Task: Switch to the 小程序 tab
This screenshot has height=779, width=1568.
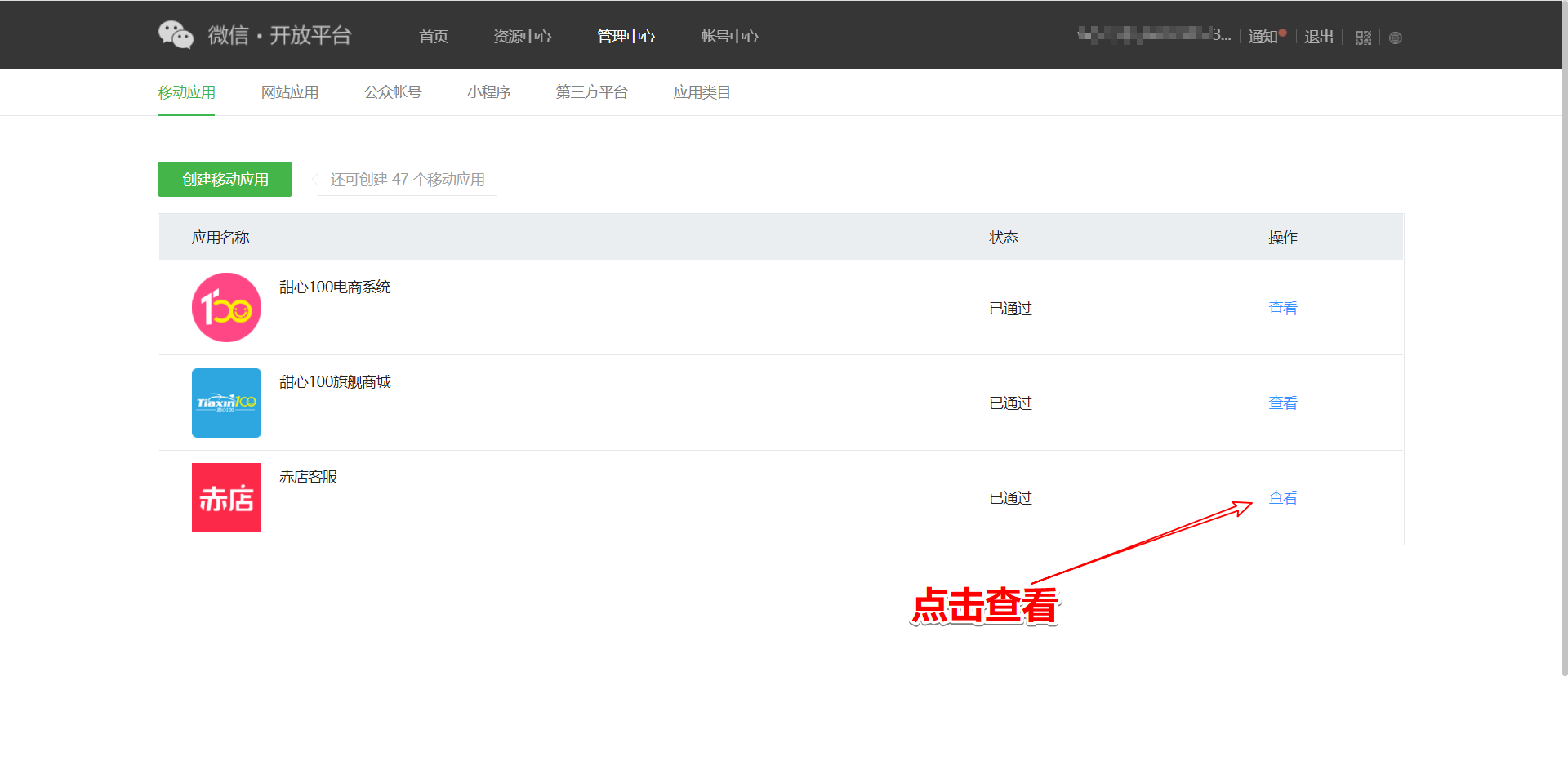Action: coord(489,92)
